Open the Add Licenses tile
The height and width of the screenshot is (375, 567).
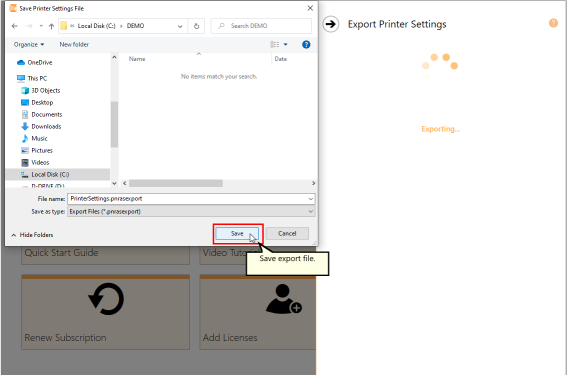(257, 312)
